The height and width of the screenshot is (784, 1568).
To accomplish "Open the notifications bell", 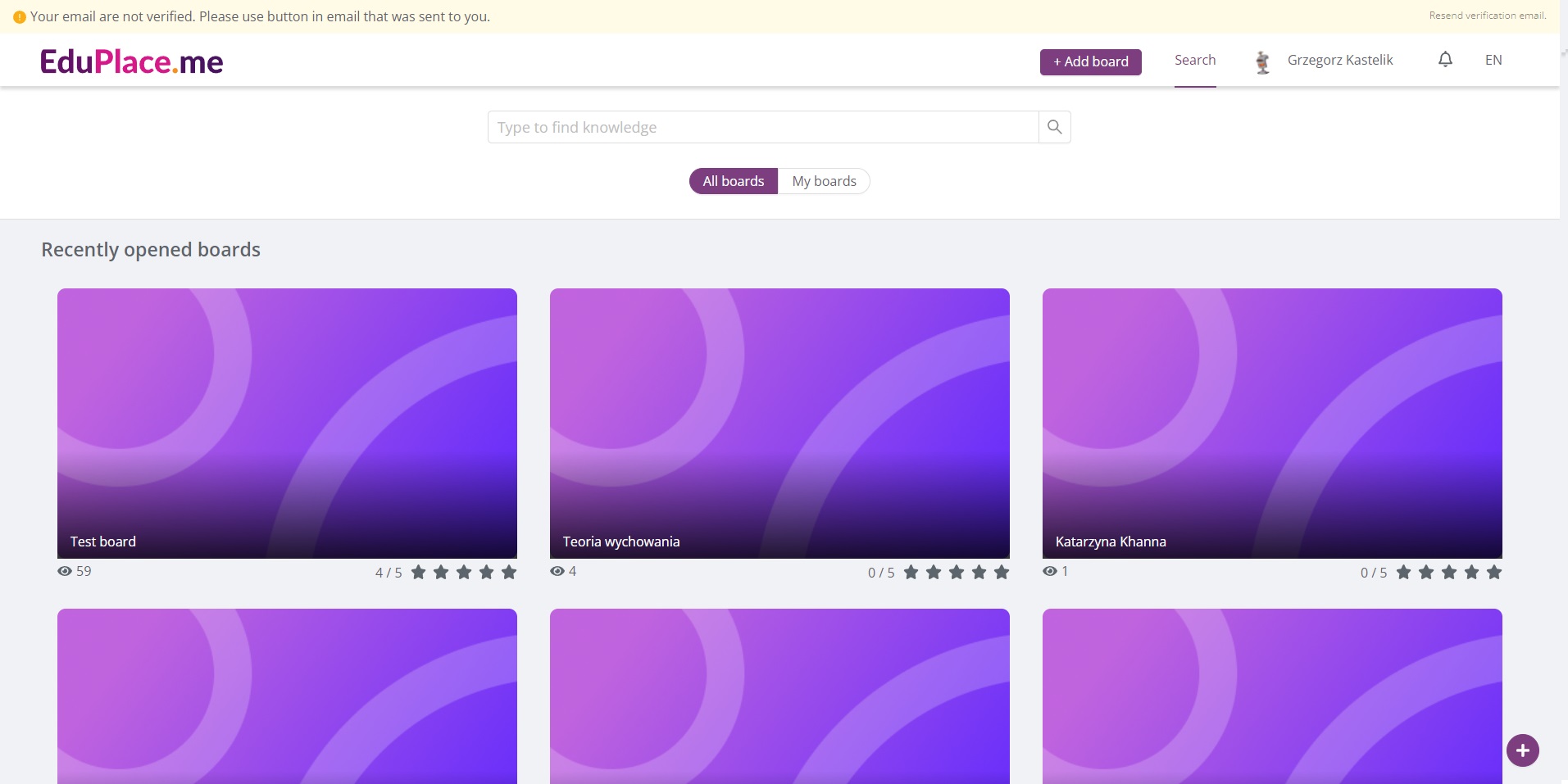I will coord(1445,60).
